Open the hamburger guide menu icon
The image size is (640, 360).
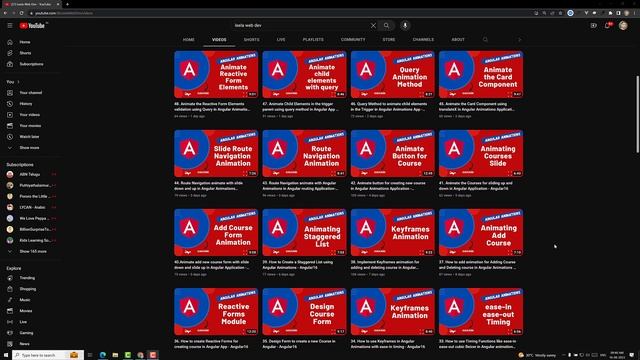[10, 25]
